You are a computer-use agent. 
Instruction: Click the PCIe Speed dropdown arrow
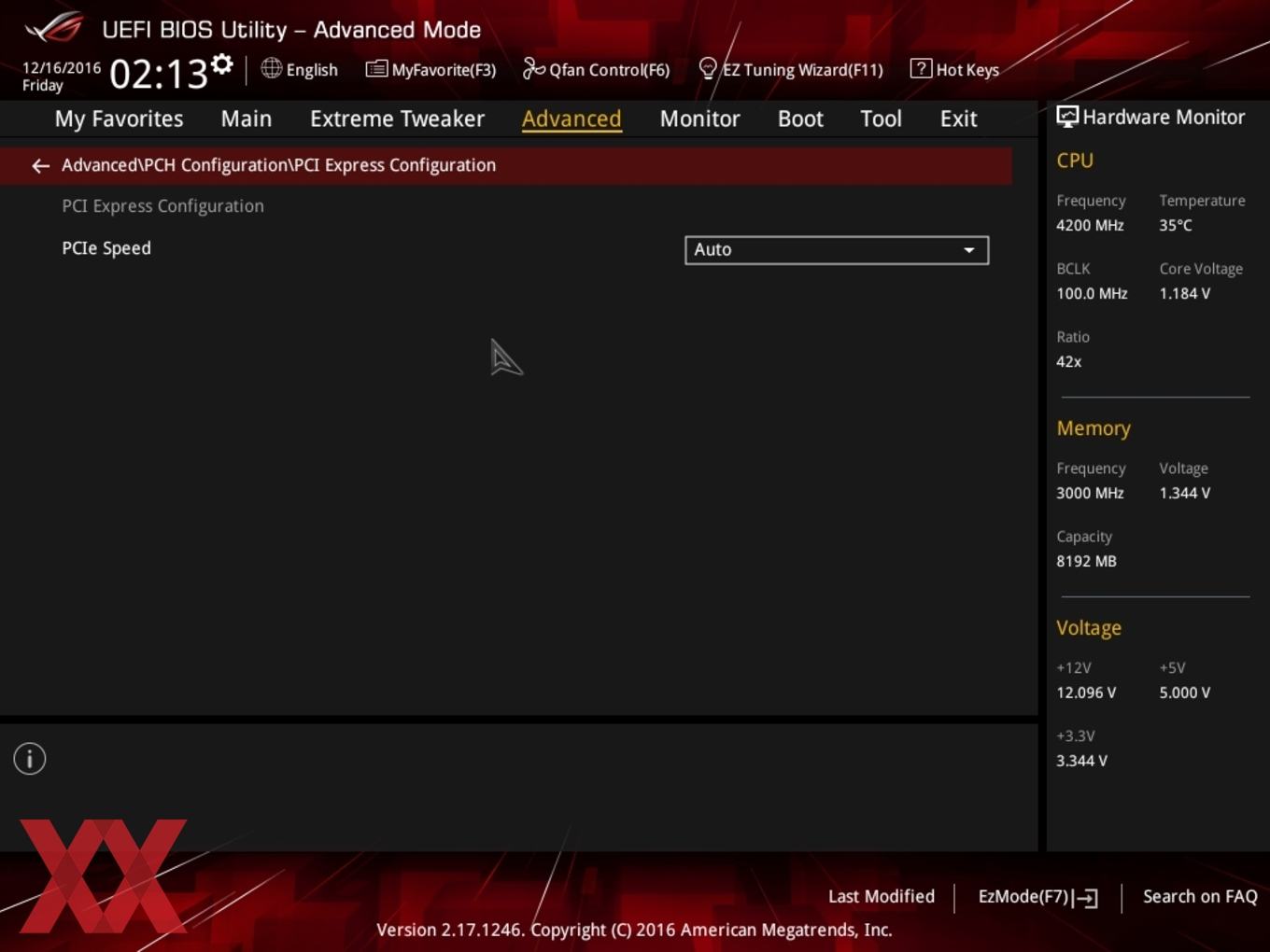point(969,250)
